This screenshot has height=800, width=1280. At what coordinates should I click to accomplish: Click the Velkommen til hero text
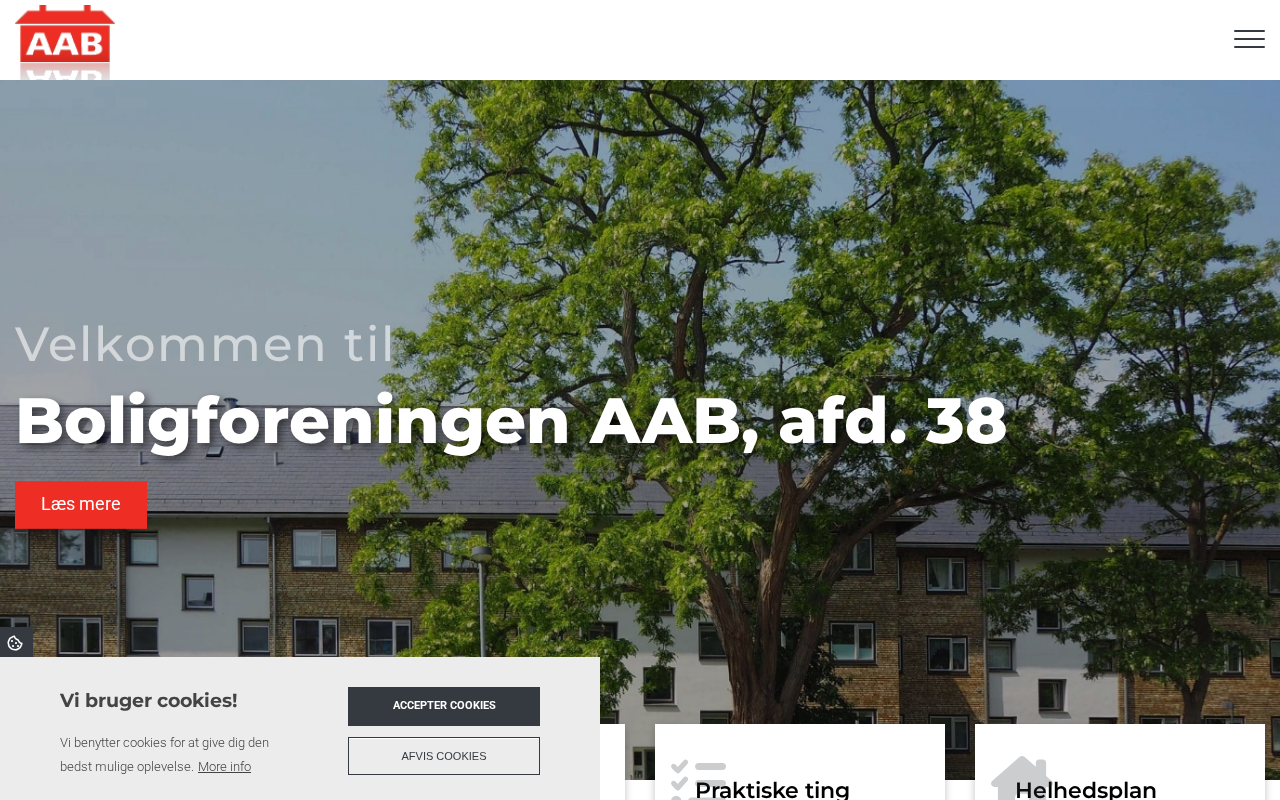coord(205,344)
